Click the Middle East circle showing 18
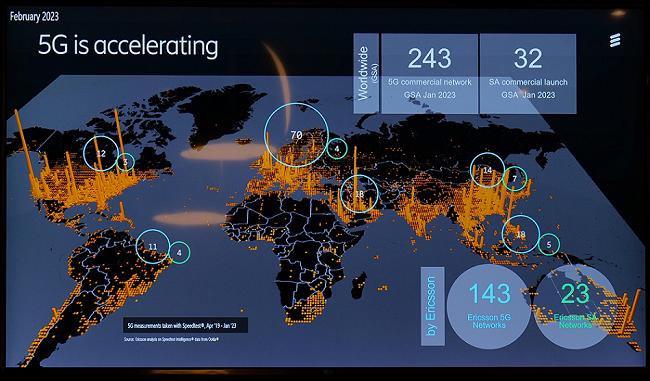 click(x=359, y=194)
